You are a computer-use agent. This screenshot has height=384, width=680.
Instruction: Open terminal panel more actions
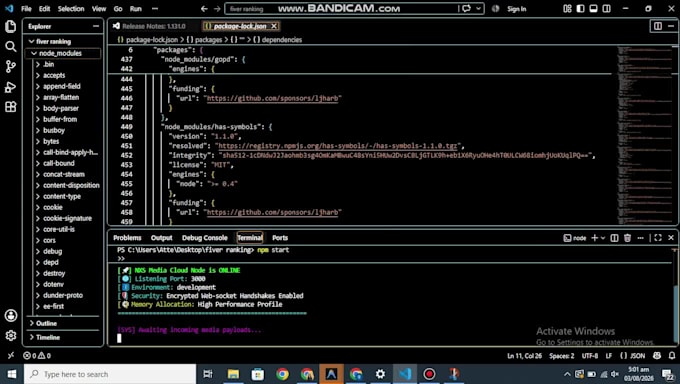(x=641, y=238)
